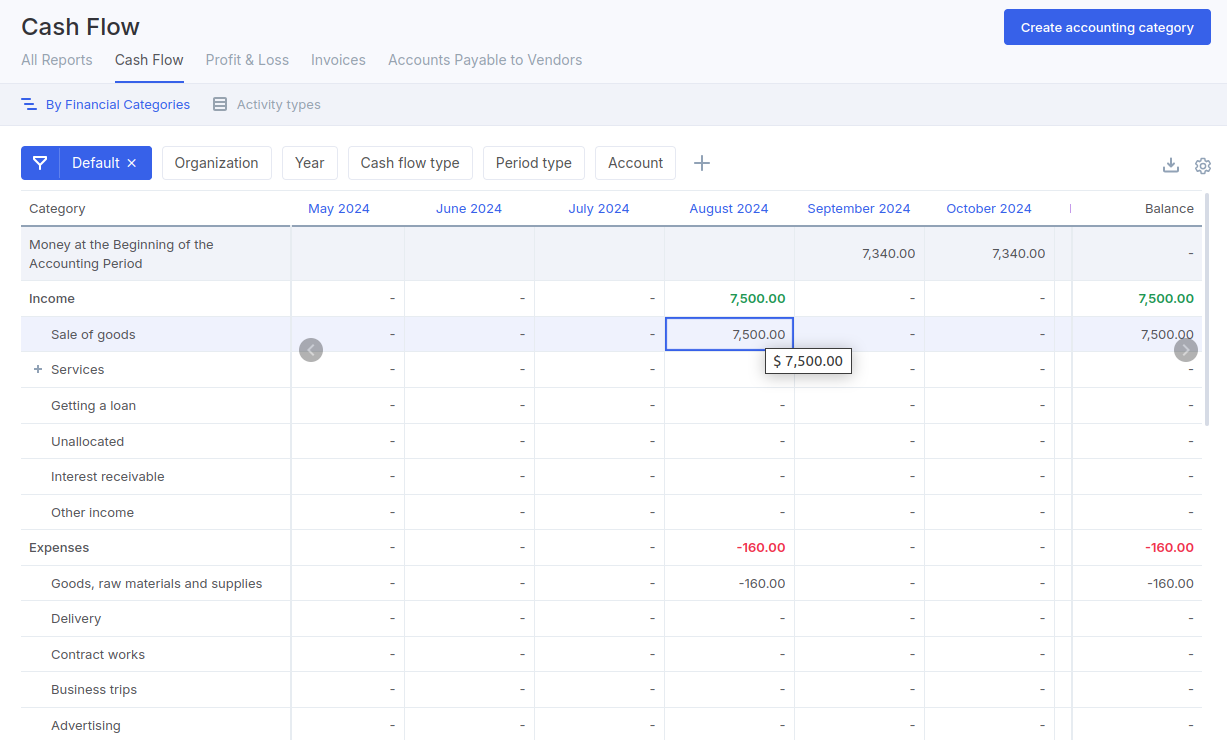This screenshot has width=1227, height=740.
Task: Click Create accounting category button
Action: tap(1107, 28)
